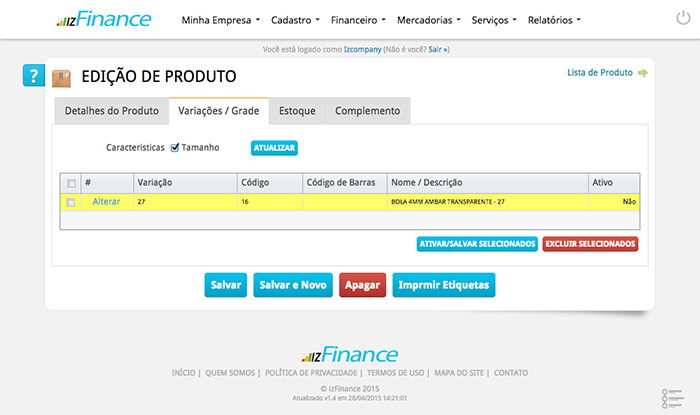Click the Nome / Descrição column header

488,183
